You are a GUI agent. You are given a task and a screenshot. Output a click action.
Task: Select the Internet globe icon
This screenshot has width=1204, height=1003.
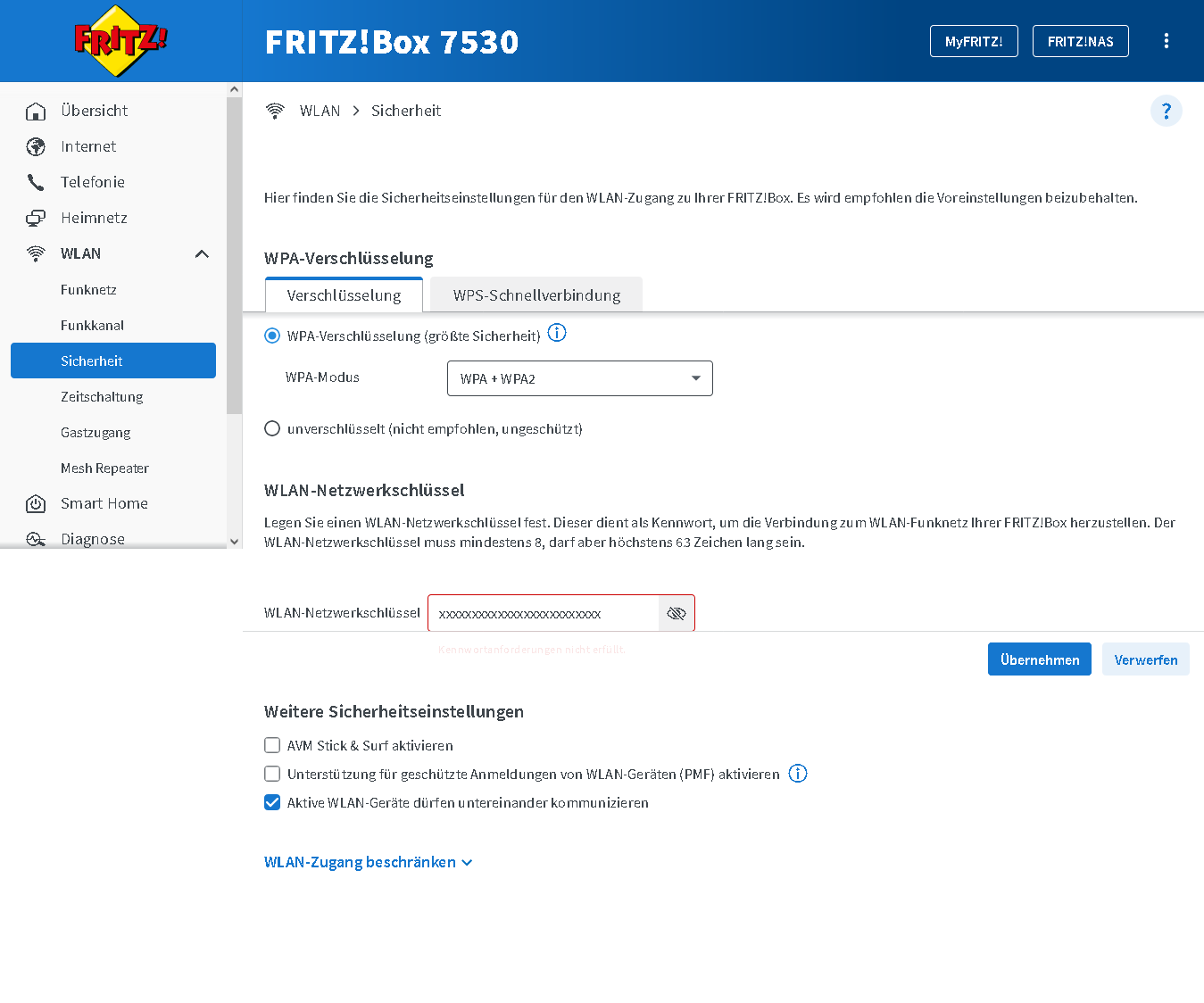36,145
